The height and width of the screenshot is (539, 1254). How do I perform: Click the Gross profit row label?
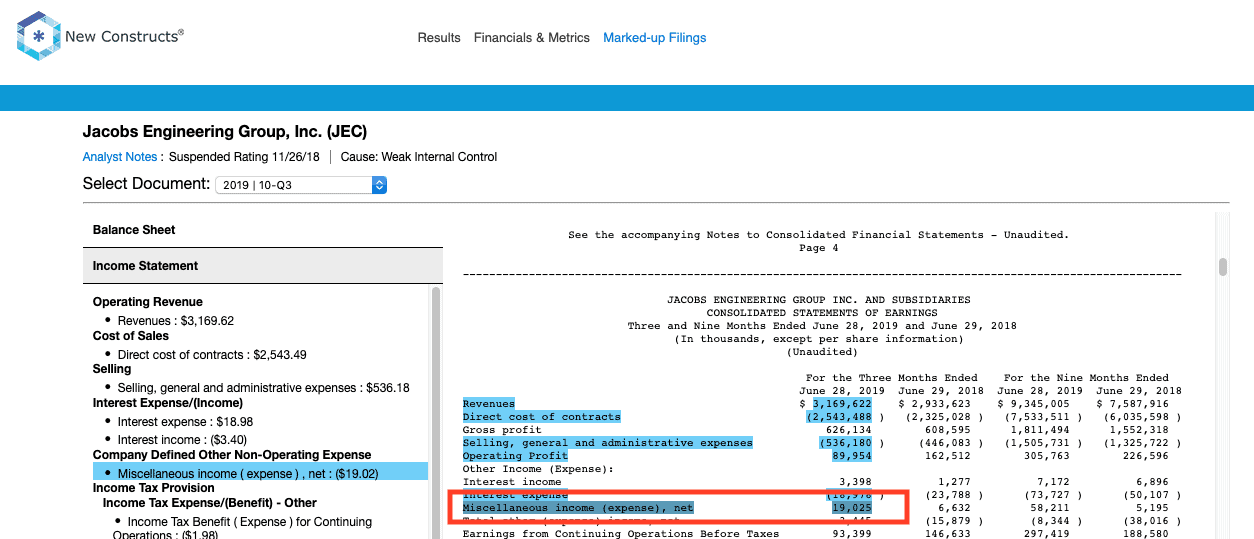pos(502,429)
